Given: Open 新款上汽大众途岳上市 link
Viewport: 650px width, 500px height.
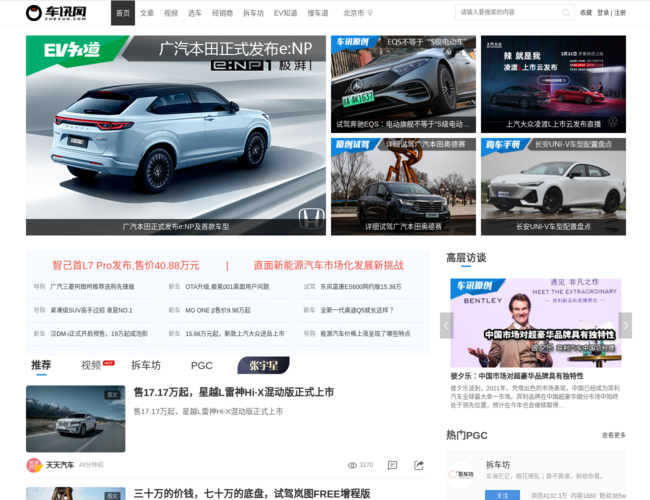Looking at the screenshot, I should click(x=235, y=333).
